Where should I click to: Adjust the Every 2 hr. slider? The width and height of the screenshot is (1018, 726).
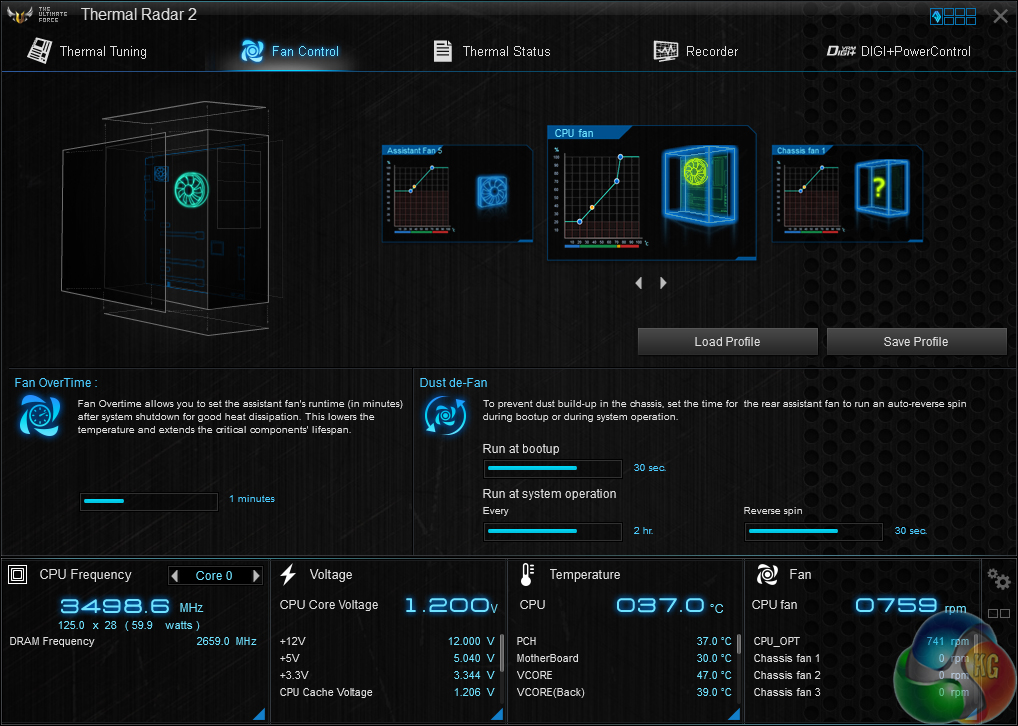tap(552, 531)
